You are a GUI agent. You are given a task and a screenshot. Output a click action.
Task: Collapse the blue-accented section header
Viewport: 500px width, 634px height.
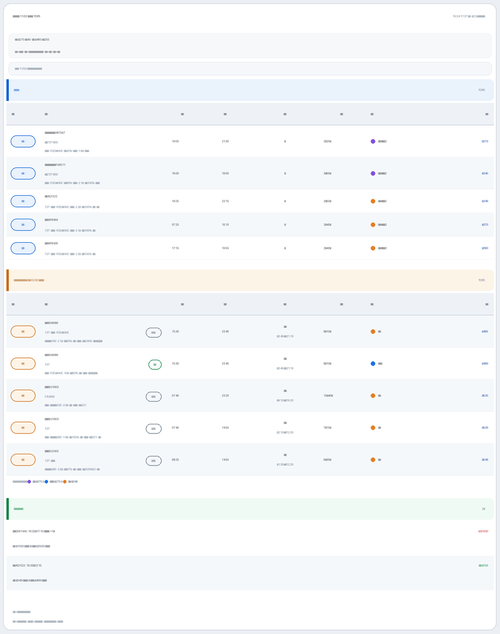click(250, 90)
